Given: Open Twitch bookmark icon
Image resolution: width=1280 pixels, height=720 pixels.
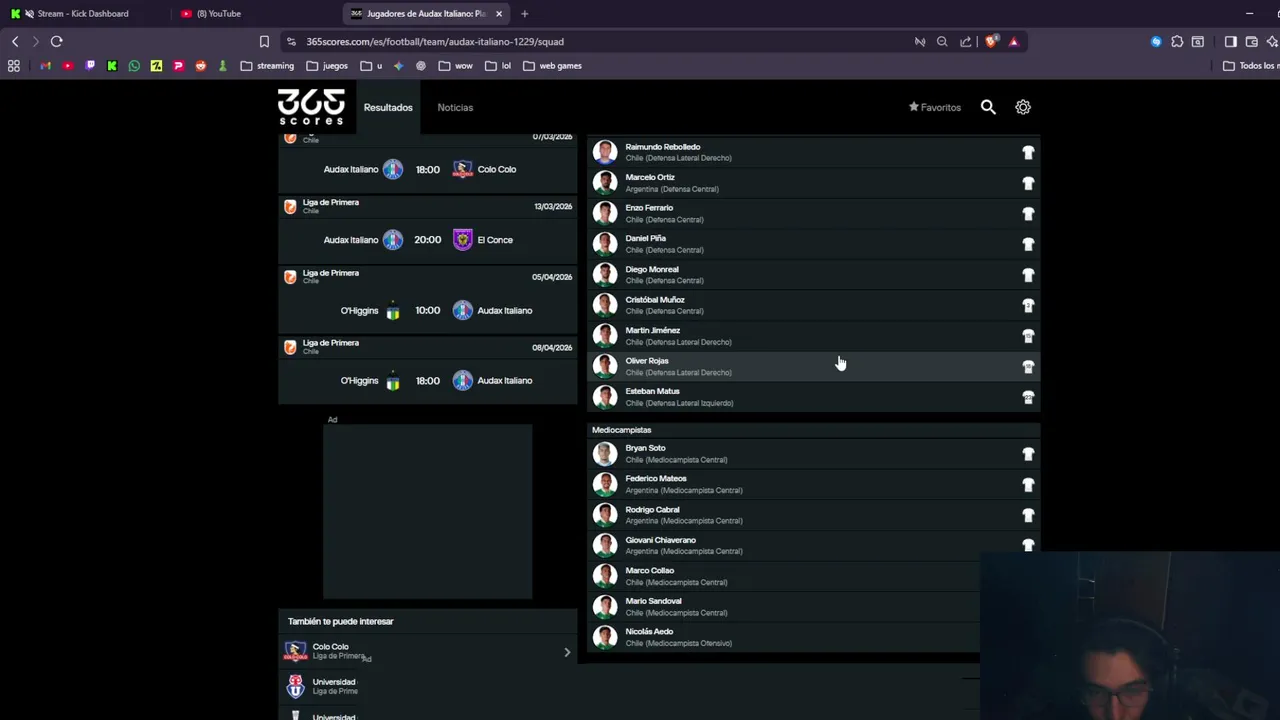Looking at the screenshot, I should [90, 66].
